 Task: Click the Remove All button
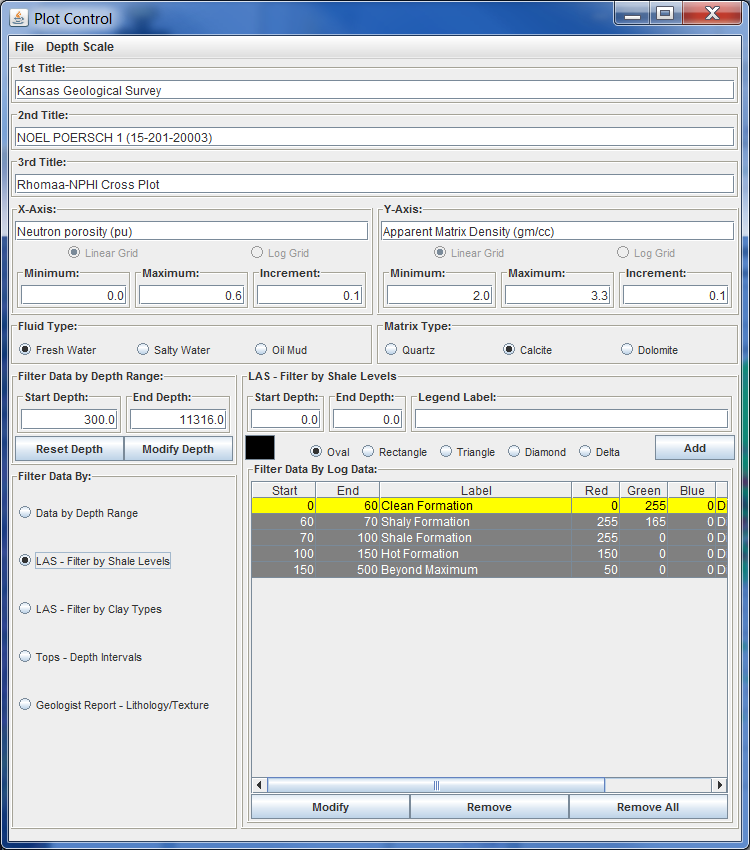[648, 807]
